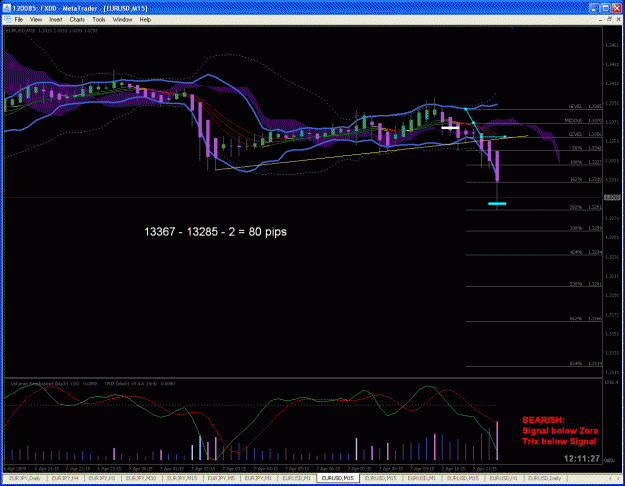Screen dimensions: 625x486
Task: Click the current price label on the price axis
Action: click(612, 197)
